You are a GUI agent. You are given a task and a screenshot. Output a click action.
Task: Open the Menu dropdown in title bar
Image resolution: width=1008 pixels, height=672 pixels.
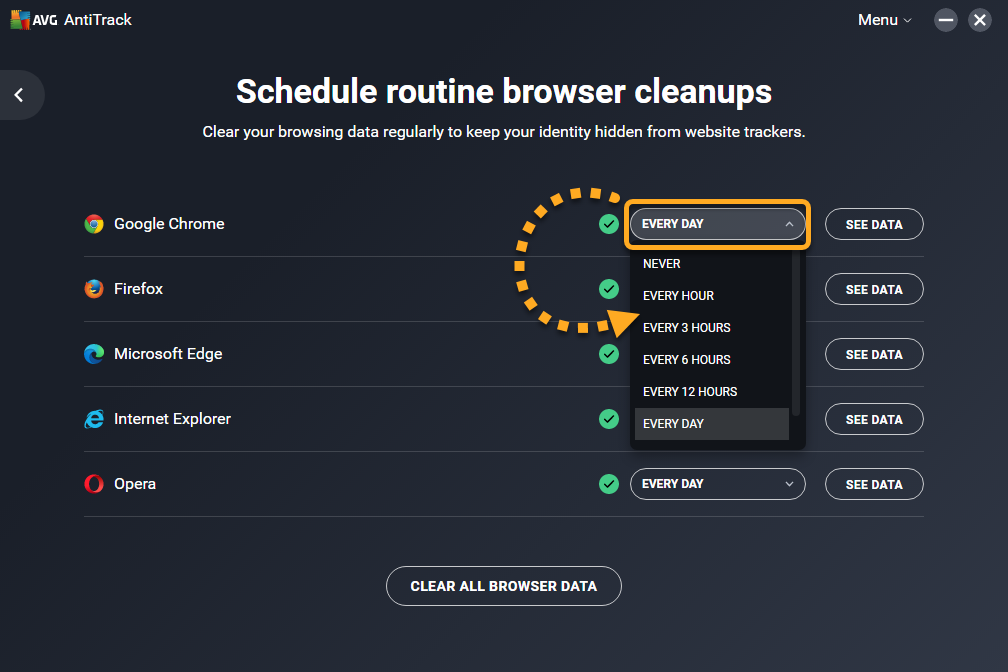[884, 20]
